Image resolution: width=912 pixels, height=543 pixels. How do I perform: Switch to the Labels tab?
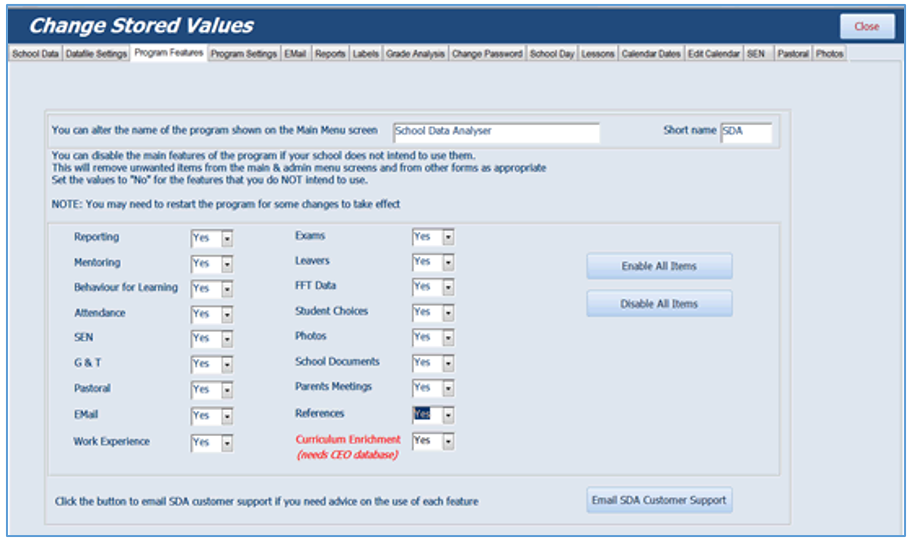point(365,53)
